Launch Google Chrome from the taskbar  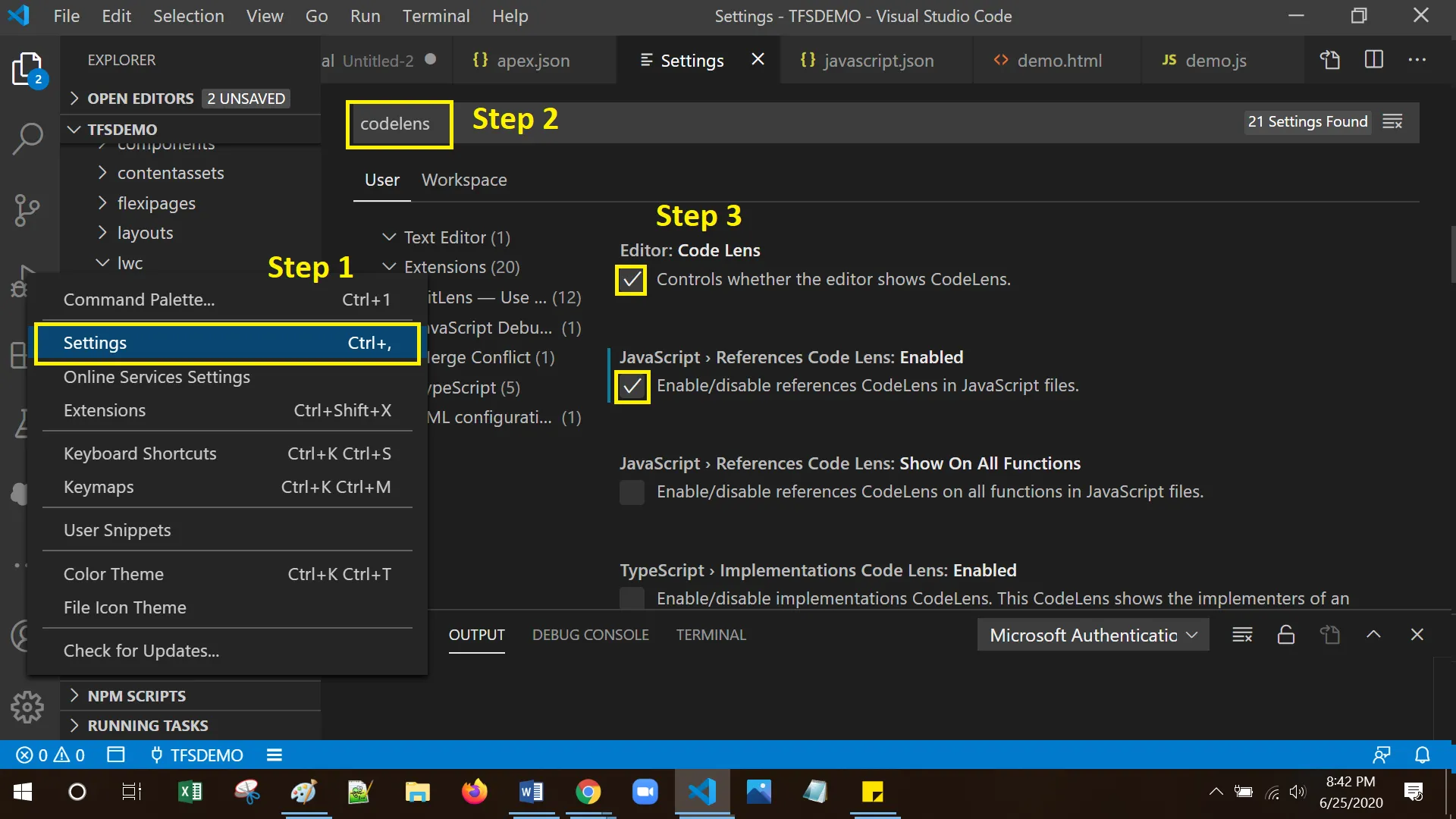click(589, 792)
